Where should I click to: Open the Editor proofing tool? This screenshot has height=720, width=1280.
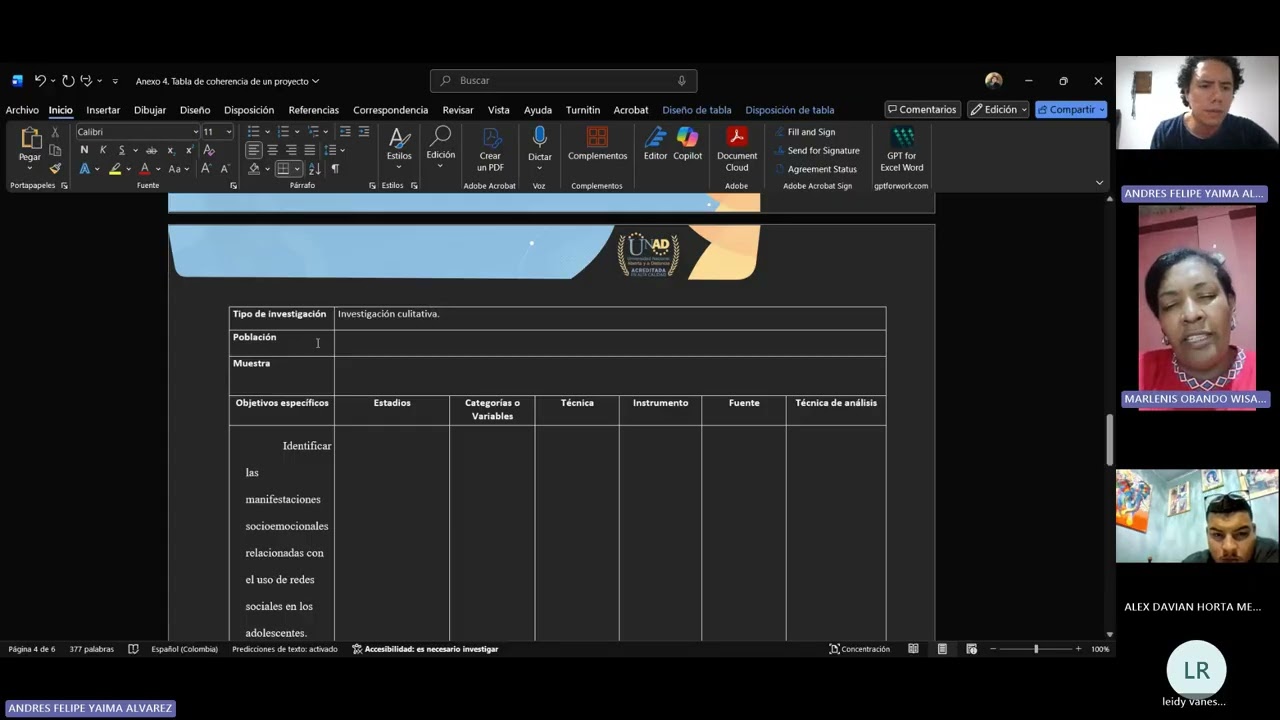tap(655, 144)
